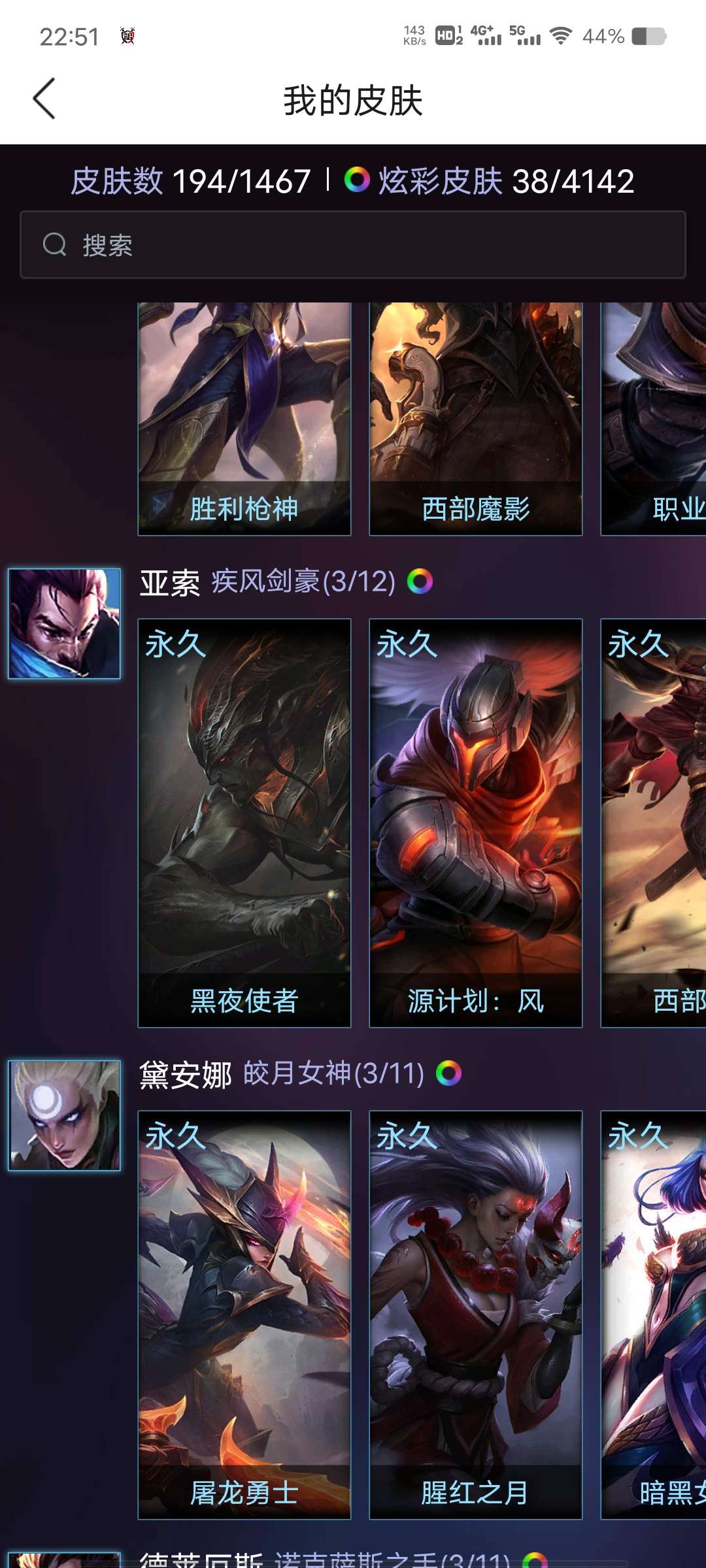Image resolution: width=706 pixels, height=1568 pixels.
Task: Select the 胜利枪神 skin card
Action: tap(244, 419)
